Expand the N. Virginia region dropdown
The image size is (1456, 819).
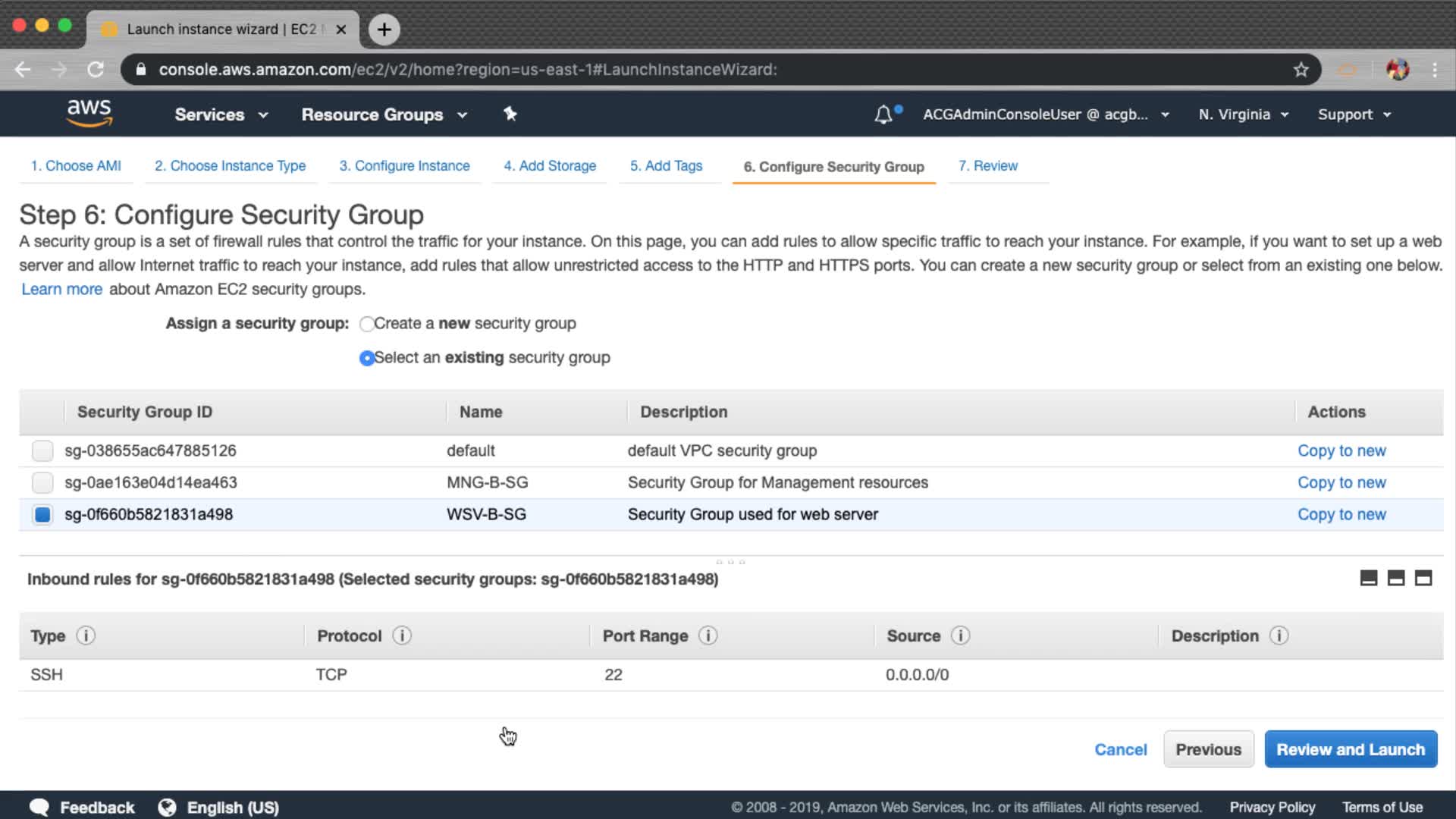[1243, 115]
